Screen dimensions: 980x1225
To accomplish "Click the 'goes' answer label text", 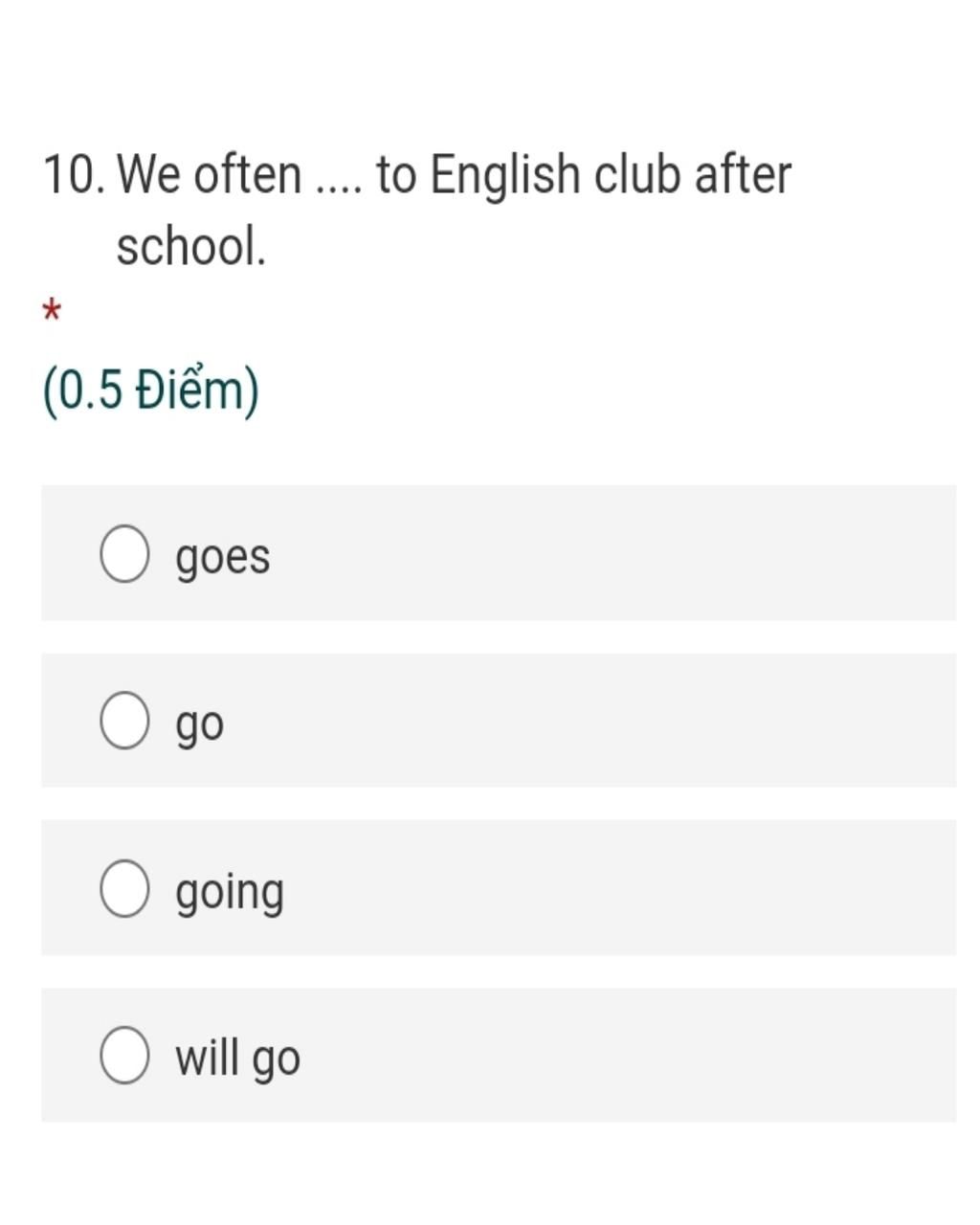I will (223, 557).
